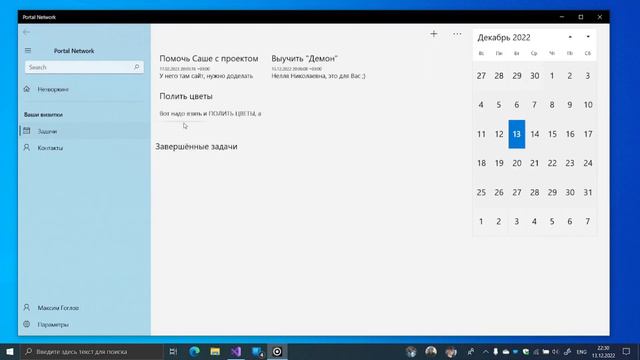Open task "Выучить Демон"

(318, 67)
